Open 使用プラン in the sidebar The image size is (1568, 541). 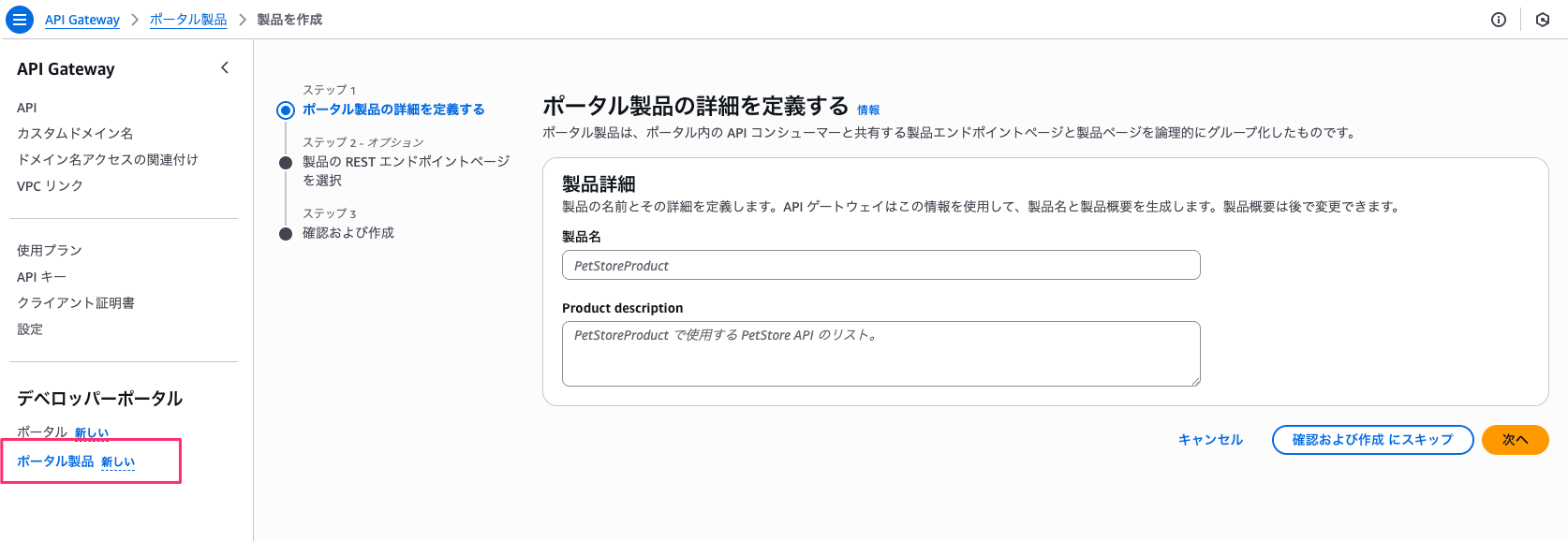pyautogui.click(x=50, y=251)
